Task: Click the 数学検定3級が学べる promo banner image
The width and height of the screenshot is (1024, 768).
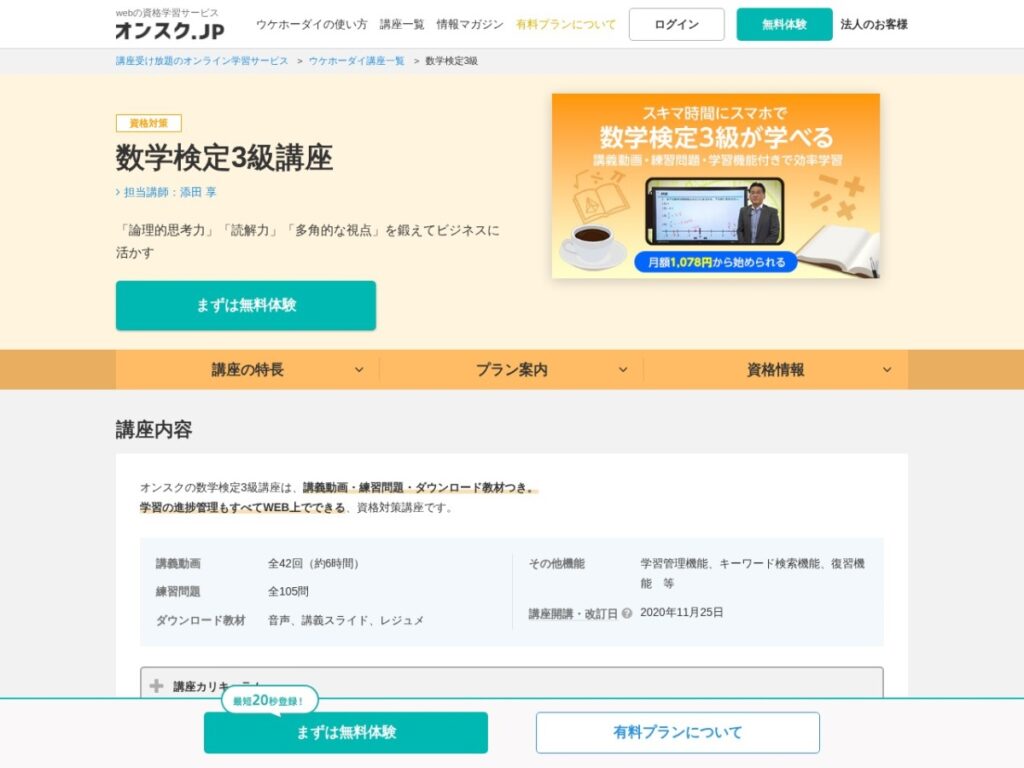Action: 716,186
